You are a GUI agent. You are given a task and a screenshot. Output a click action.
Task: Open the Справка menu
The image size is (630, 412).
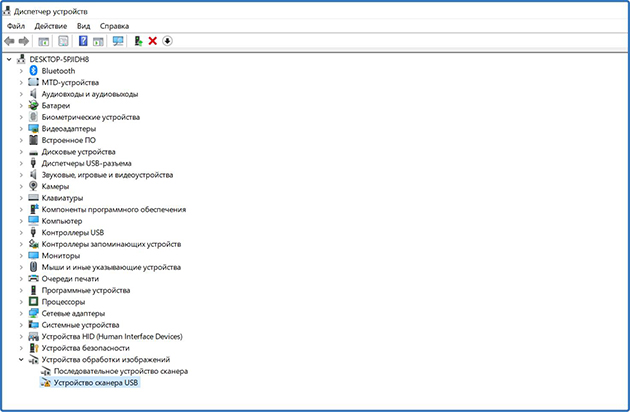tap(115, 25)
